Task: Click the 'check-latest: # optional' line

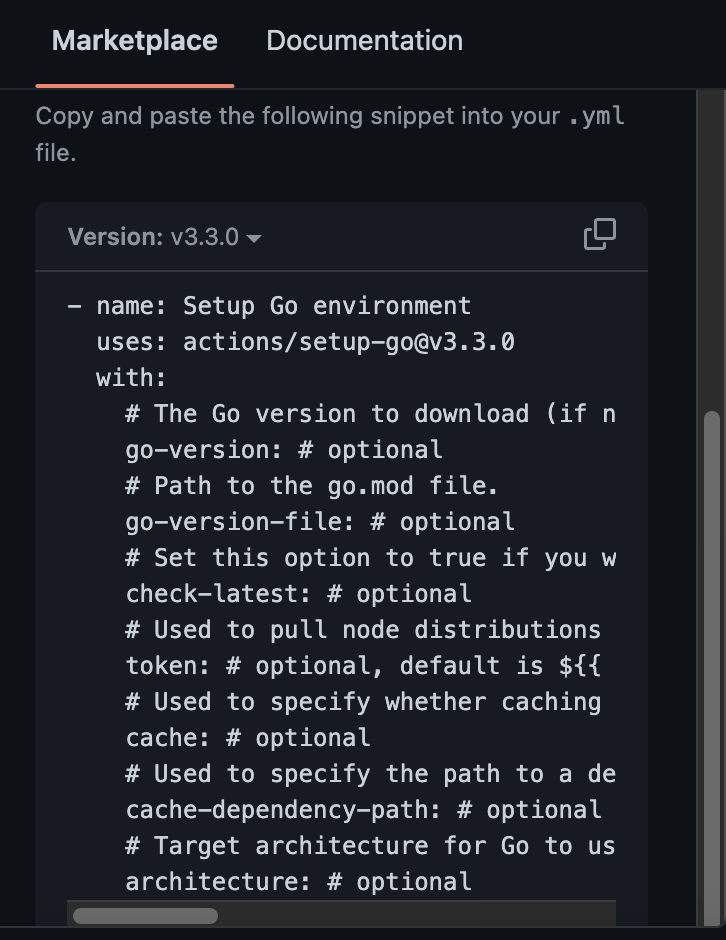Action: (299, 593)
